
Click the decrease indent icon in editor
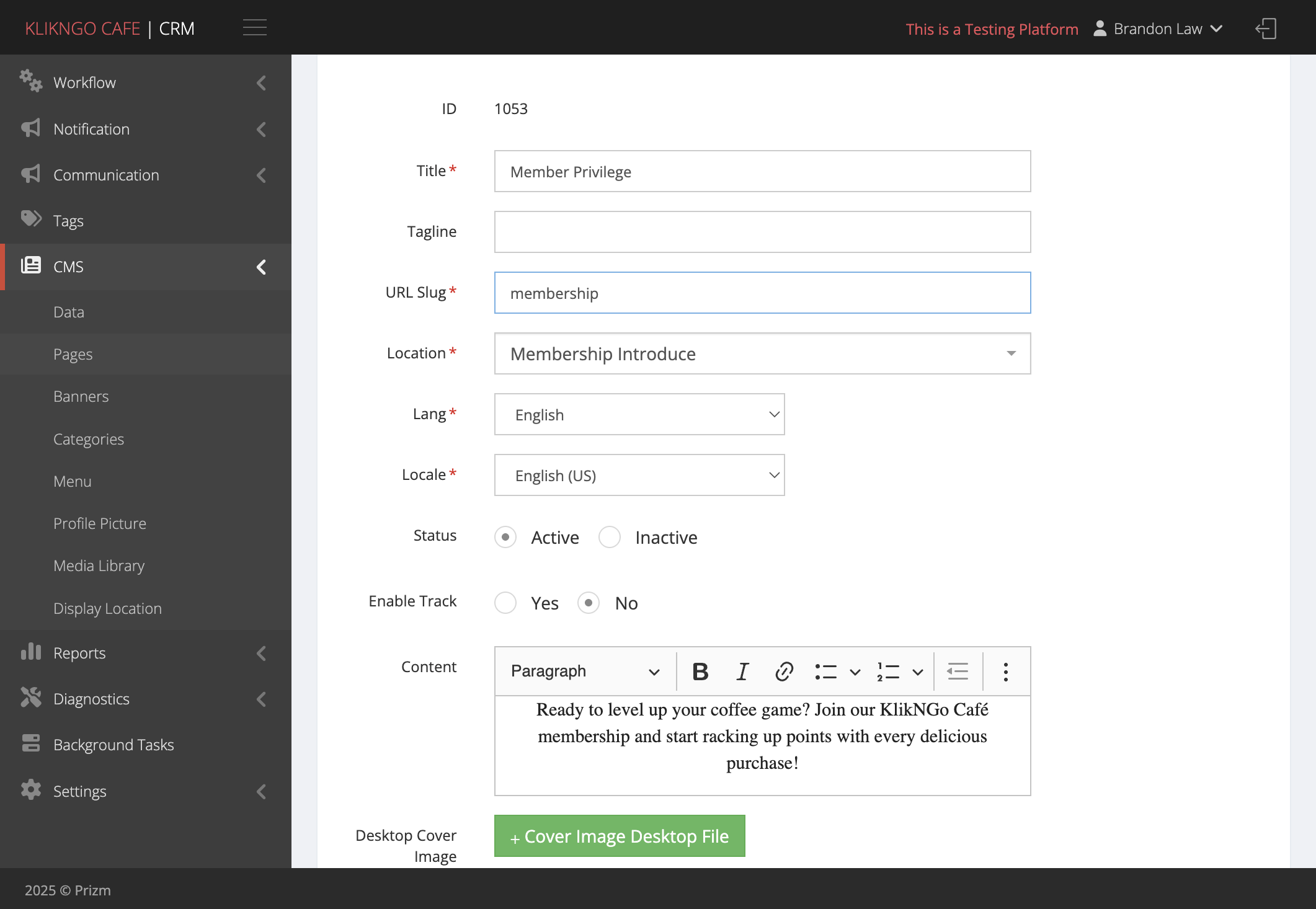tap(958, 672)
